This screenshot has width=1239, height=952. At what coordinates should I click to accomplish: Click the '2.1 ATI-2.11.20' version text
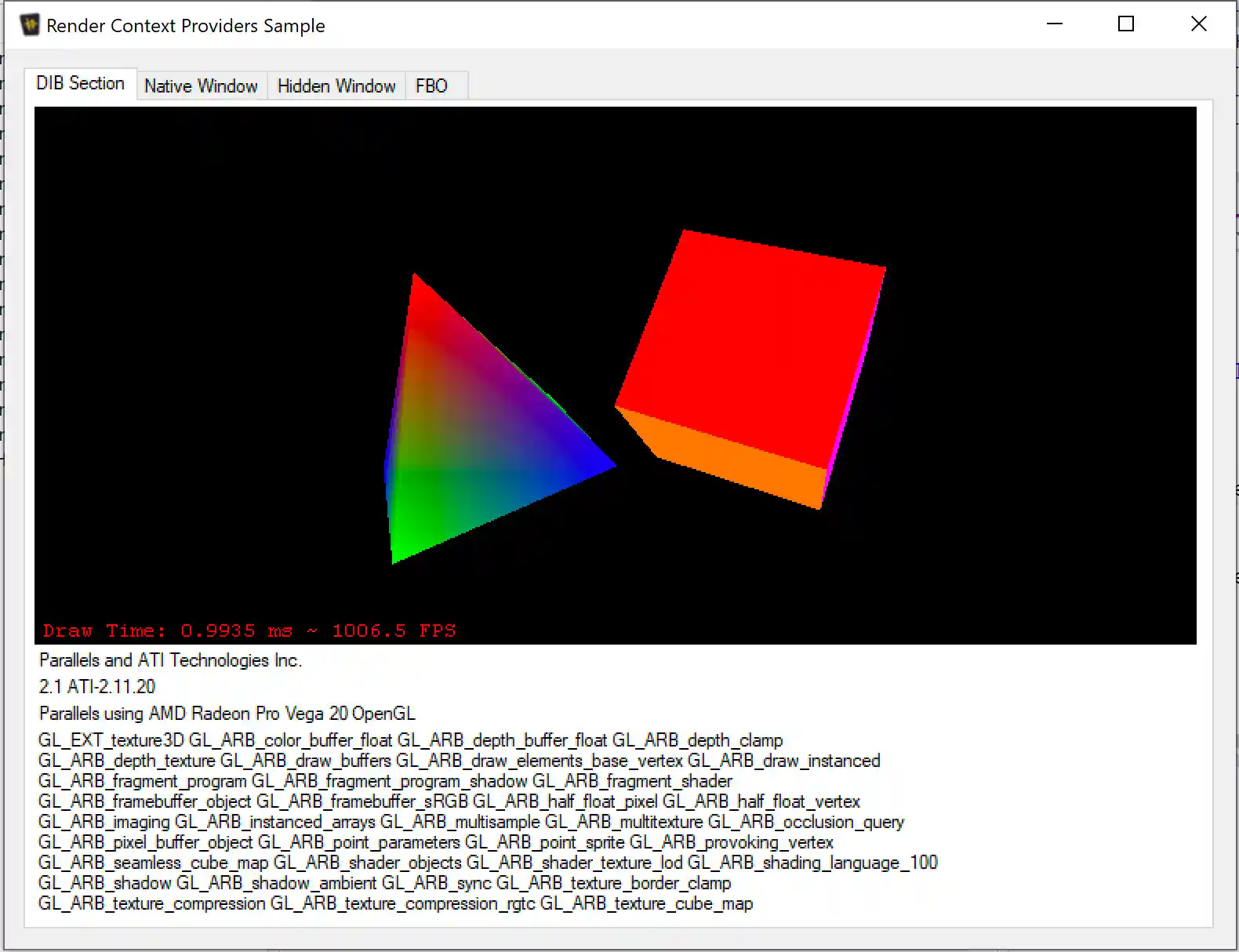[x=97, y=687]
